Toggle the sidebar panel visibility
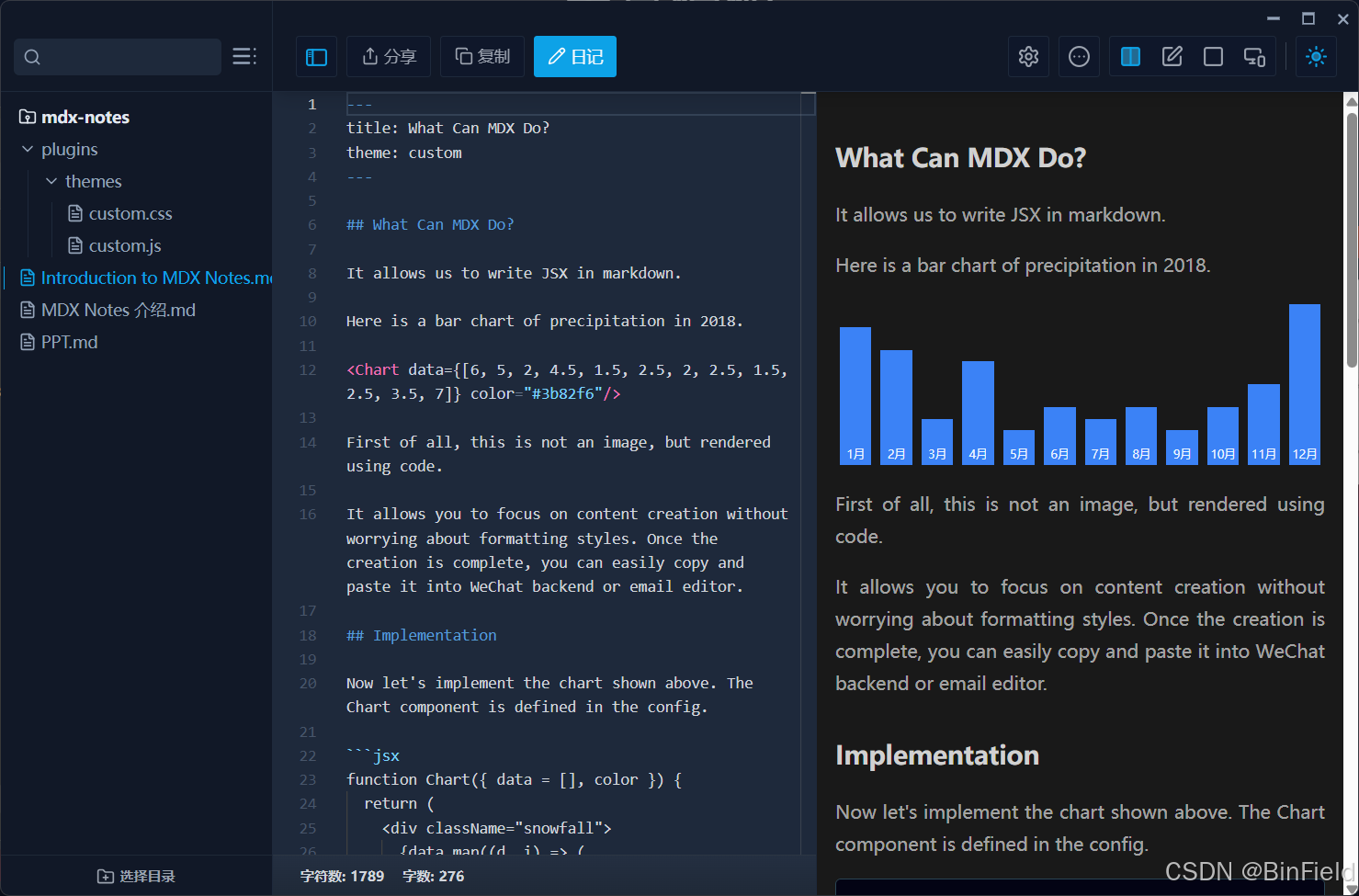This screenshot has width=1359, height=896. coord(316,57)
